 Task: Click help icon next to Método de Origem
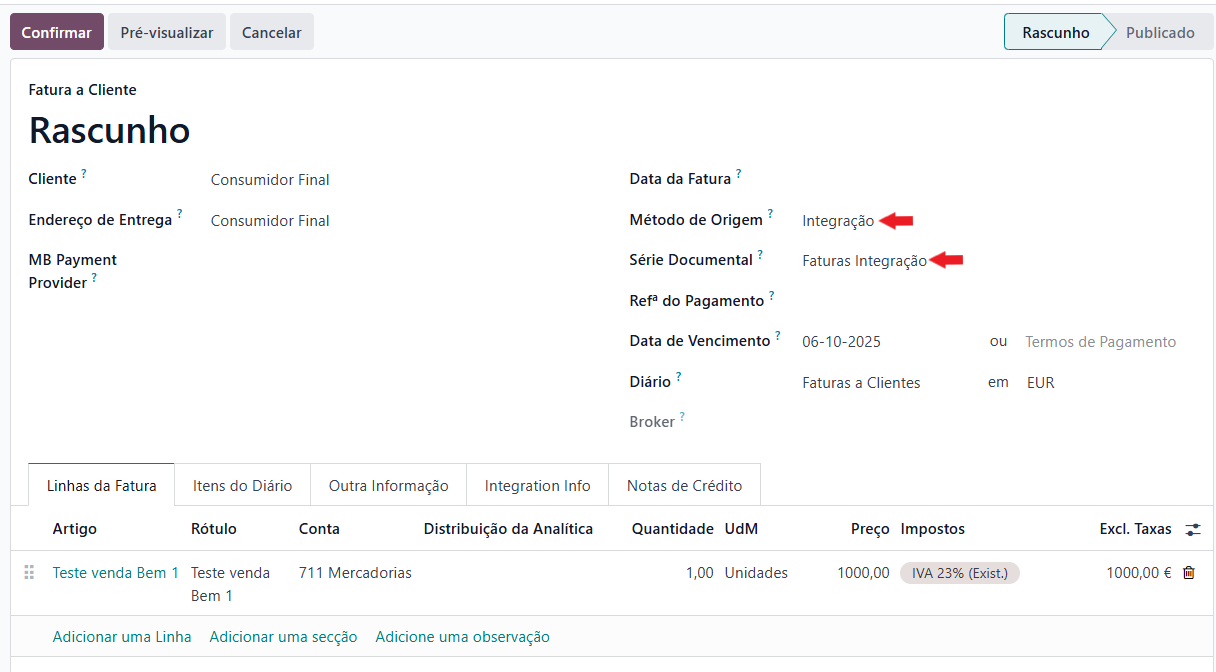click(x=771, y=215)
